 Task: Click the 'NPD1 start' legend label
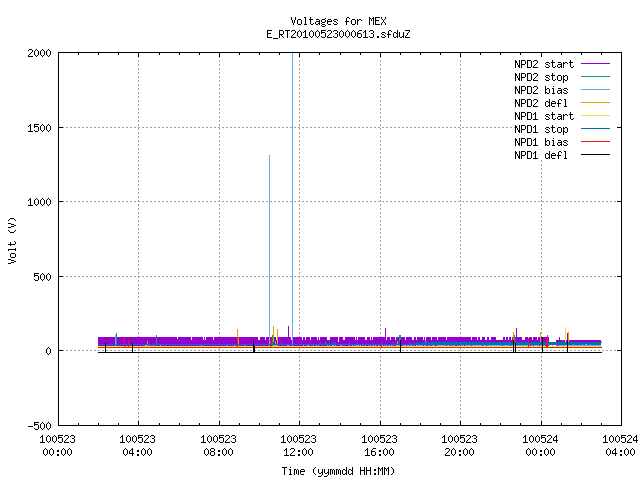click(544, 116)
